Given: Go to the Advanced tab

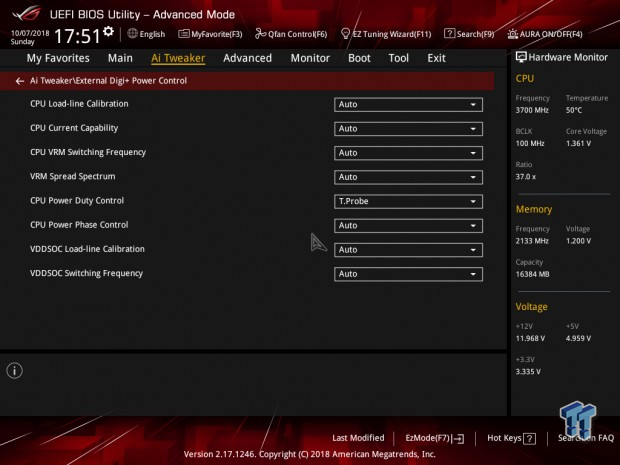Looking at the screenshot, I should pyautogui.click(x=248, y=58).
